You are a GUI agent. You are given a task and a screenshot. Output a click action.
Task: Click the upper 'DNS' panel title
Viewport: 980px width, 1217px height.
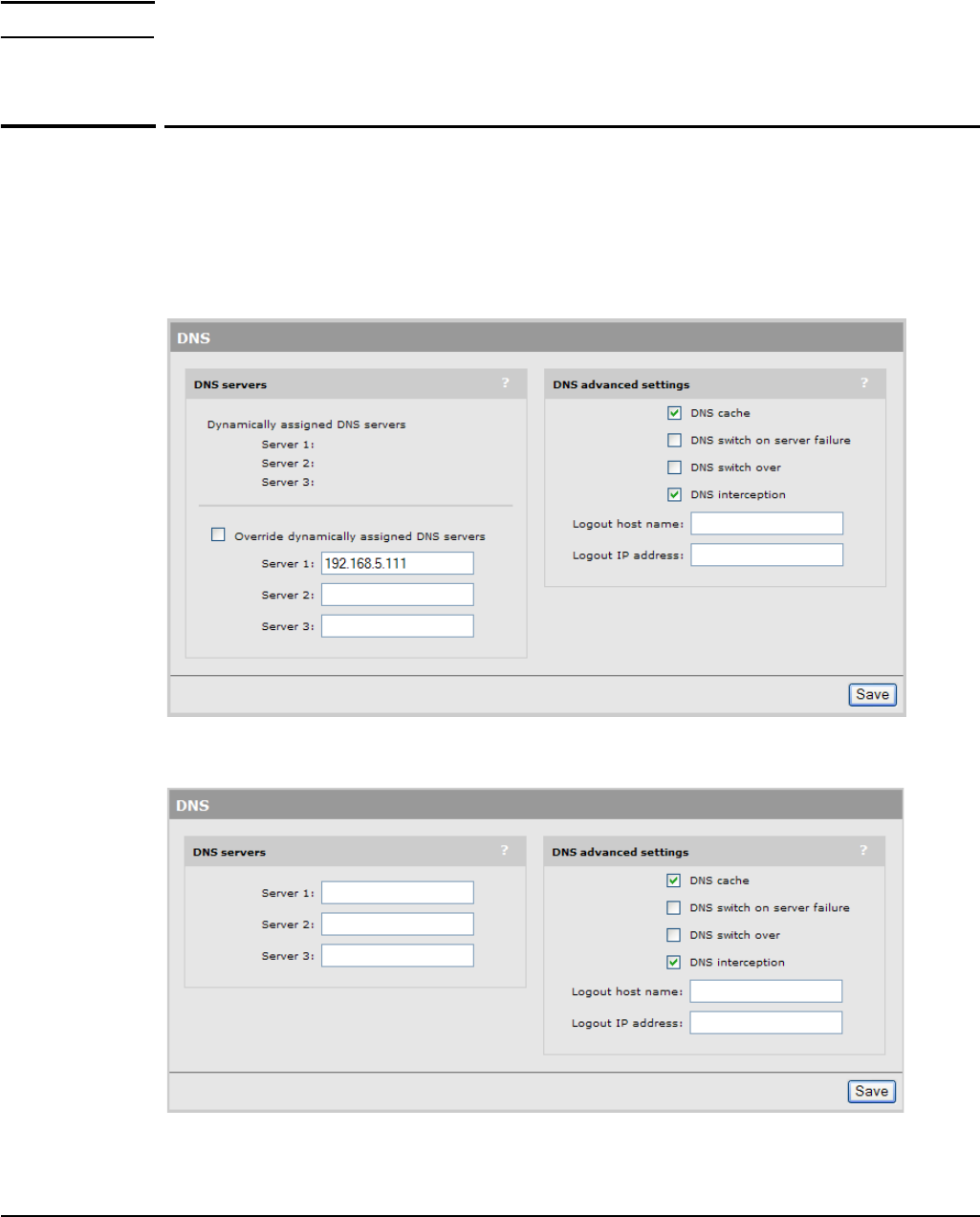[193, 338]
